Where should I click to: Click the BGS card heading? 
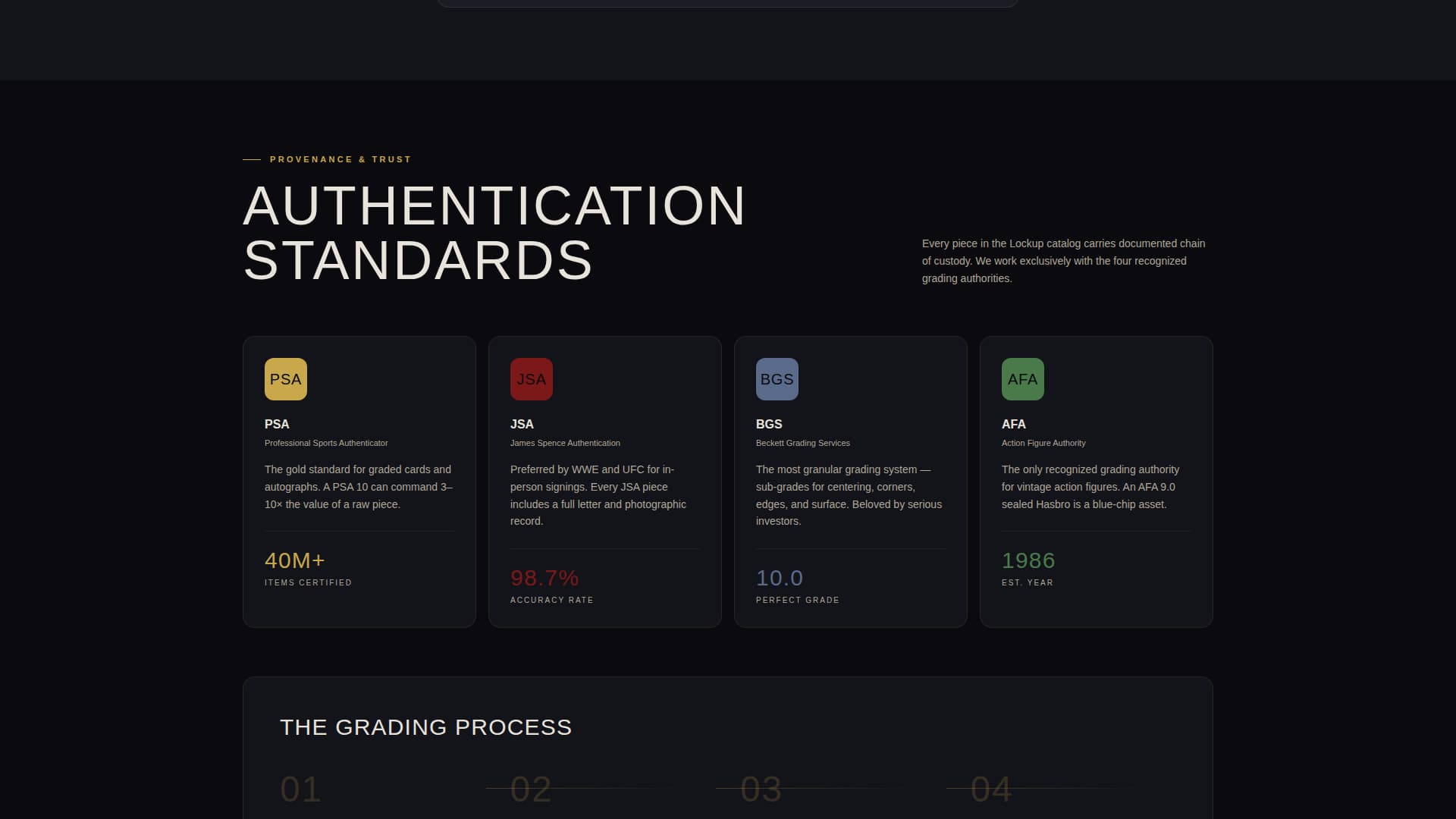pos(769,424)
